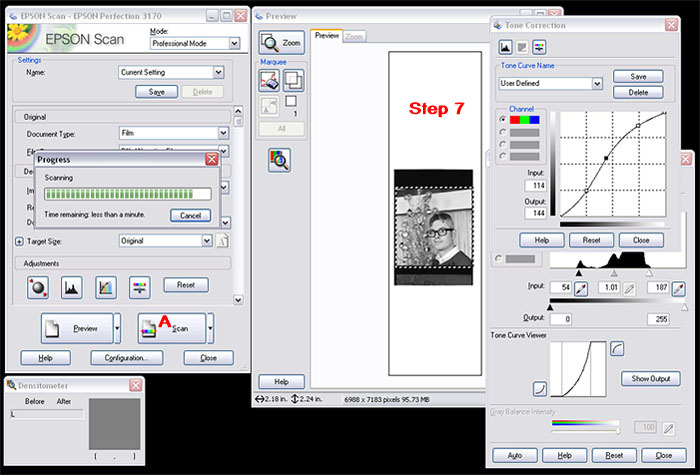Close the Progress dialog
This screenshot has height=475, width=700.
coord(212,159)
